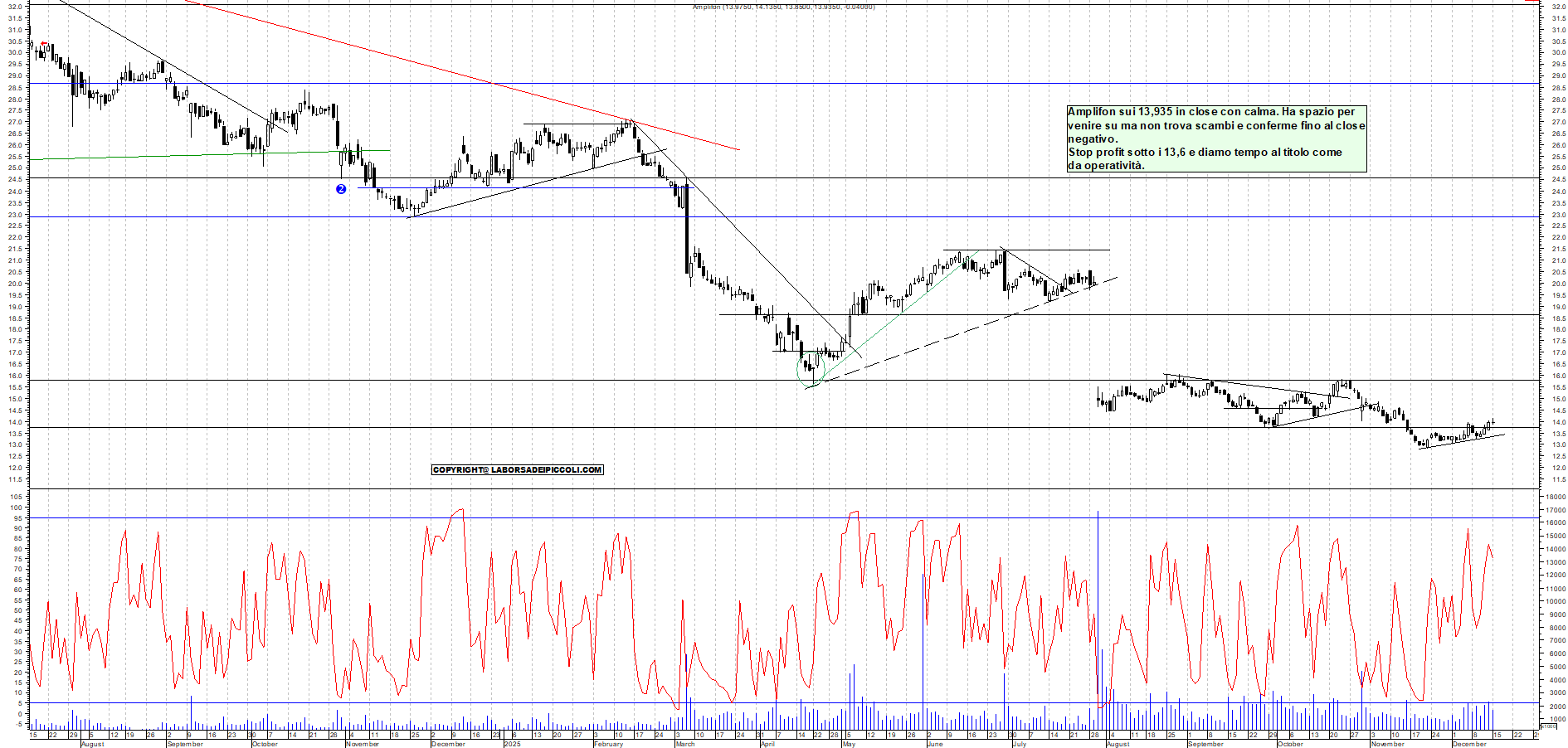Screen dimensions: 1568x748
Task: Click the COPYRIGHT LABORSADEIPICCOLI.COM label
Action: point(517,470)
